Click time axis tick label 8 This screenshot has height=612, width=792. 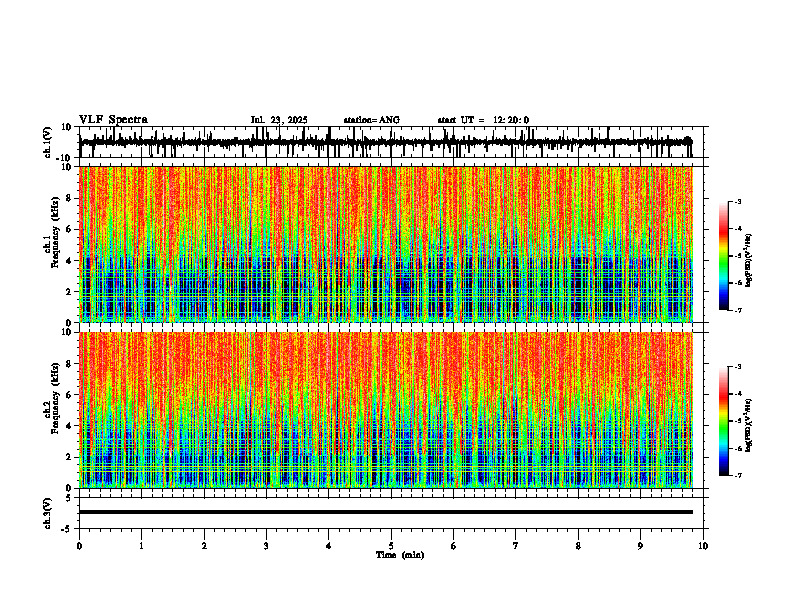(x=578, y=546)
